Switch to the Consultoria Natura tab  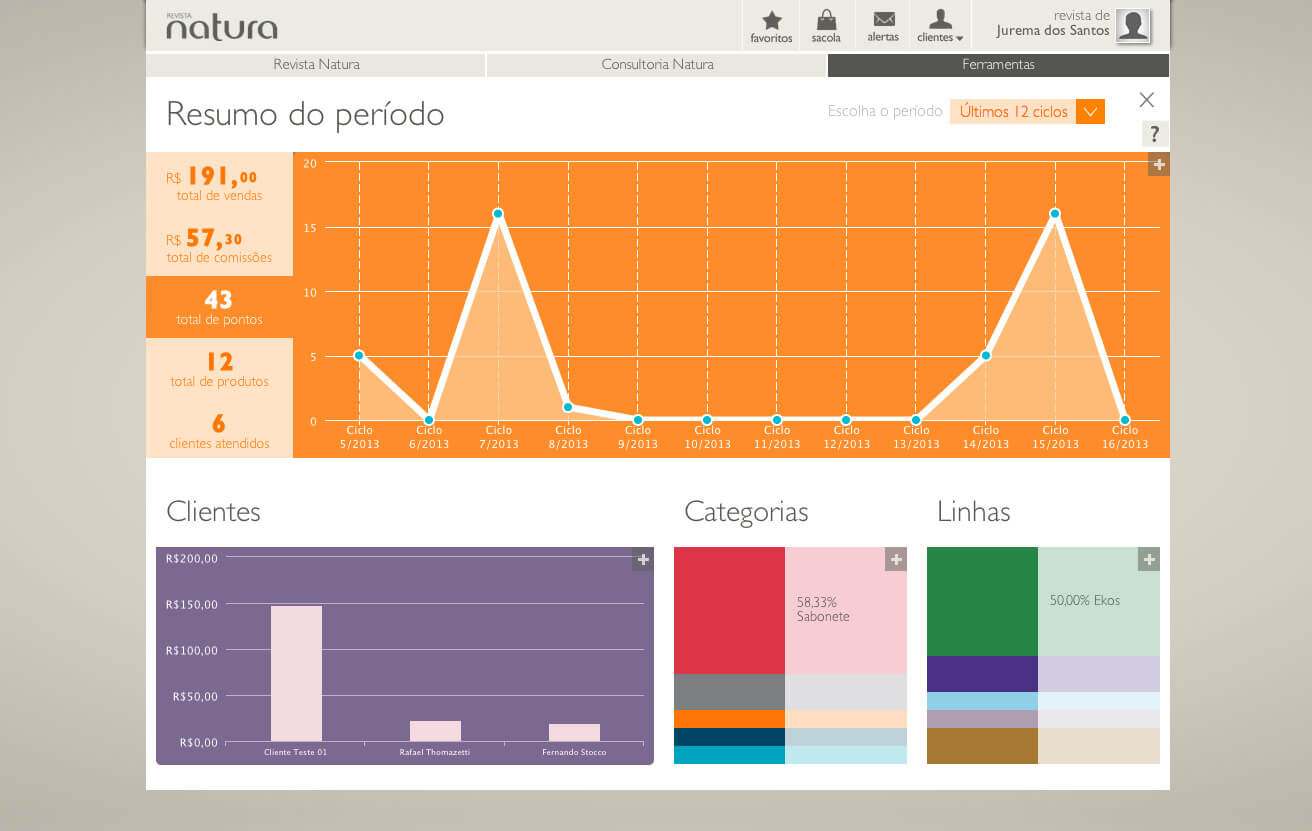pyautogui.click(x=657, y=65)
